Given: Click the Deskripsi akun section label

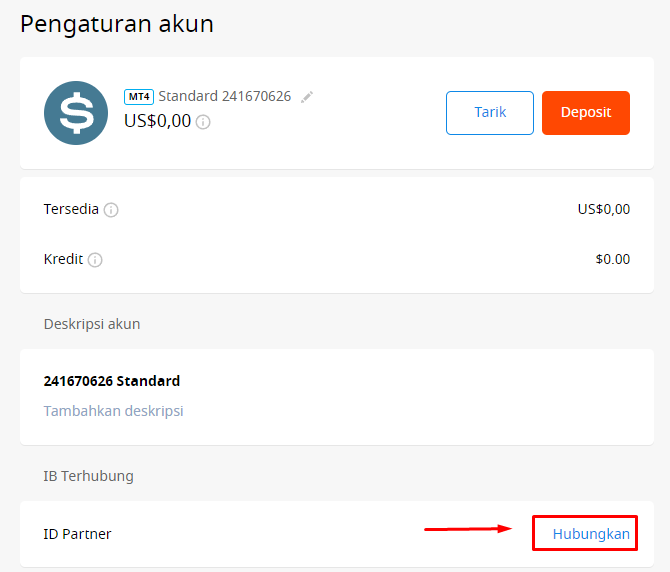Looking at the screenshot, I should [x=92, y=324].
